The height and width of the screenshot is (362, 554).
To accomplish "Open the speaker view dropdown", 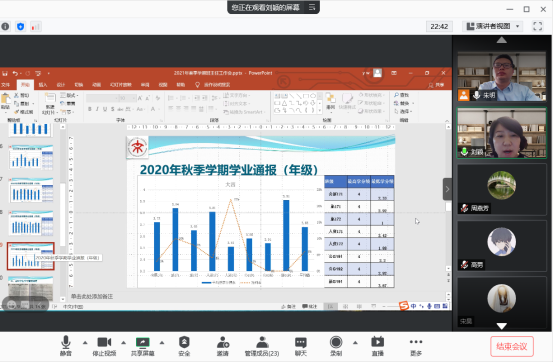I will tap(493, 26).
